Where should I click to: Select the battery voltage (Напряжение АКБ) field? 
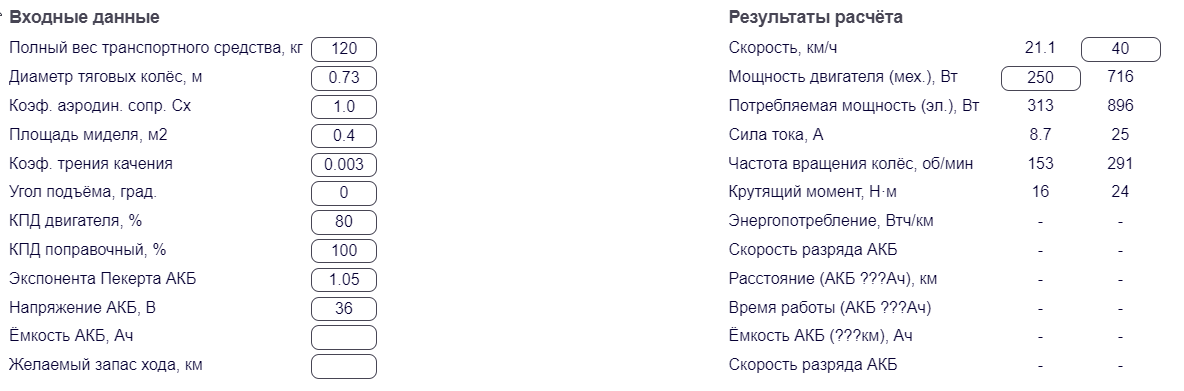344,308
